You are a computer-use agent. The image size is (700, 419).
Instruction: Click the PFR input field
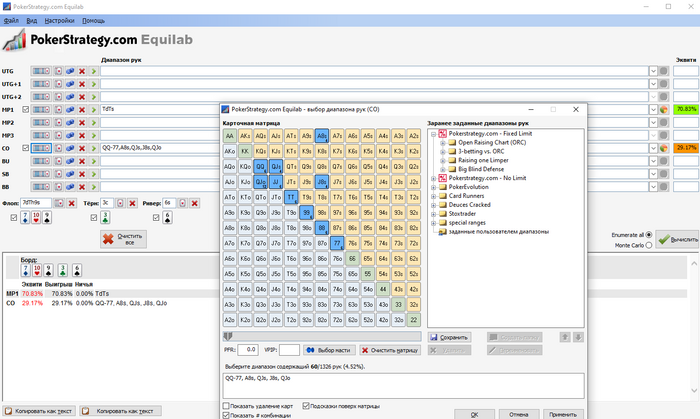[248, 350]
